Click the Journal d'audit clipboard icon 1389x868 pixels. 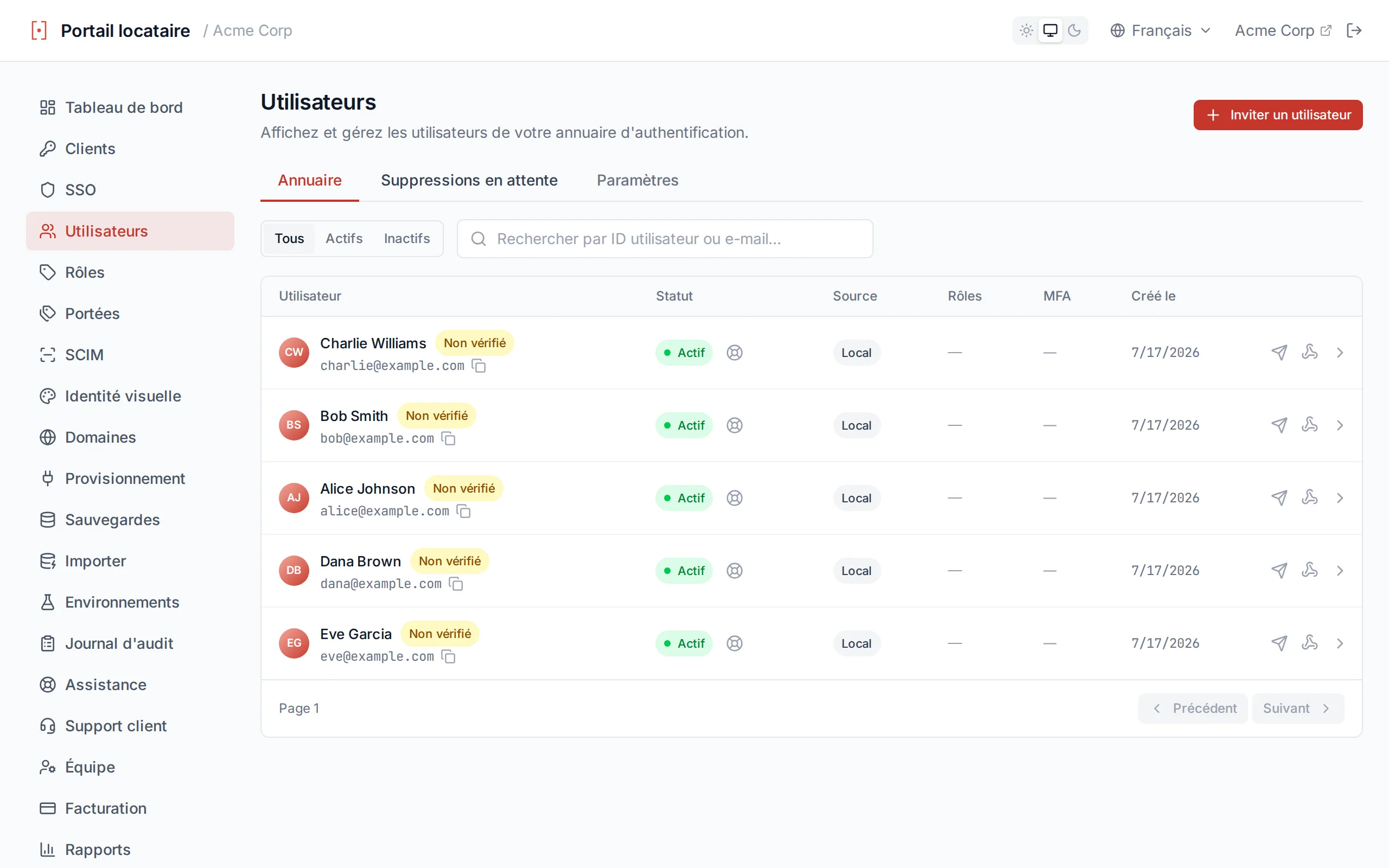(x=48, y=643)
